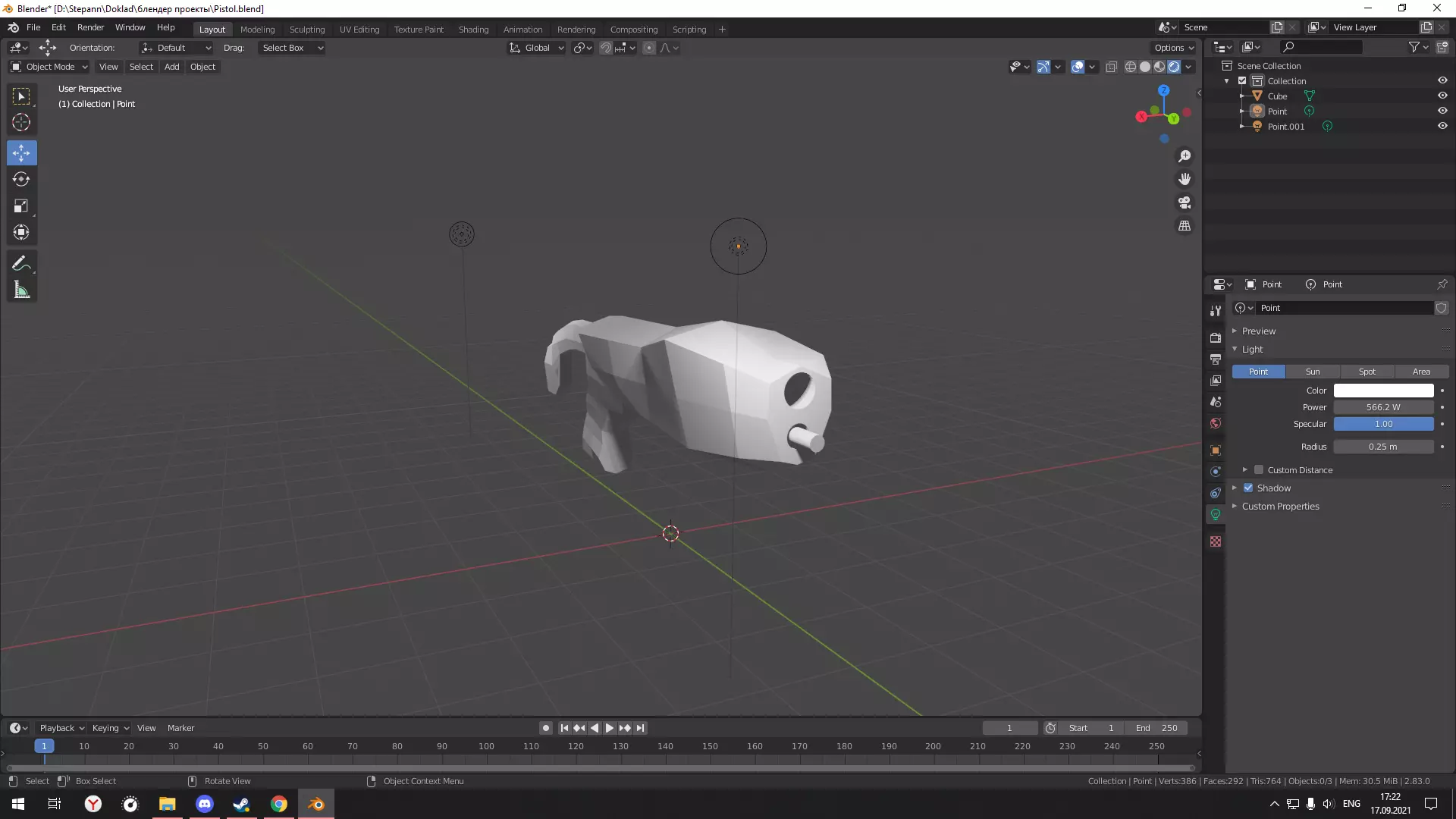The image size is (1456, 819).
Task: Toggle camera view in viewport
Action: [1184, 202]
